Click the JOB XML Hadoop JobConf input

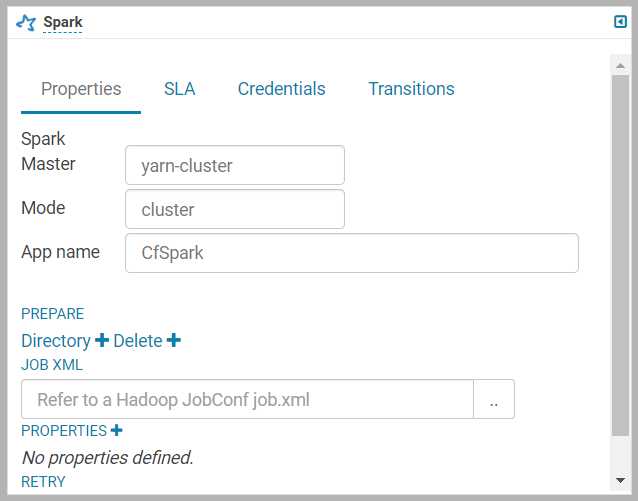(247, 399)
